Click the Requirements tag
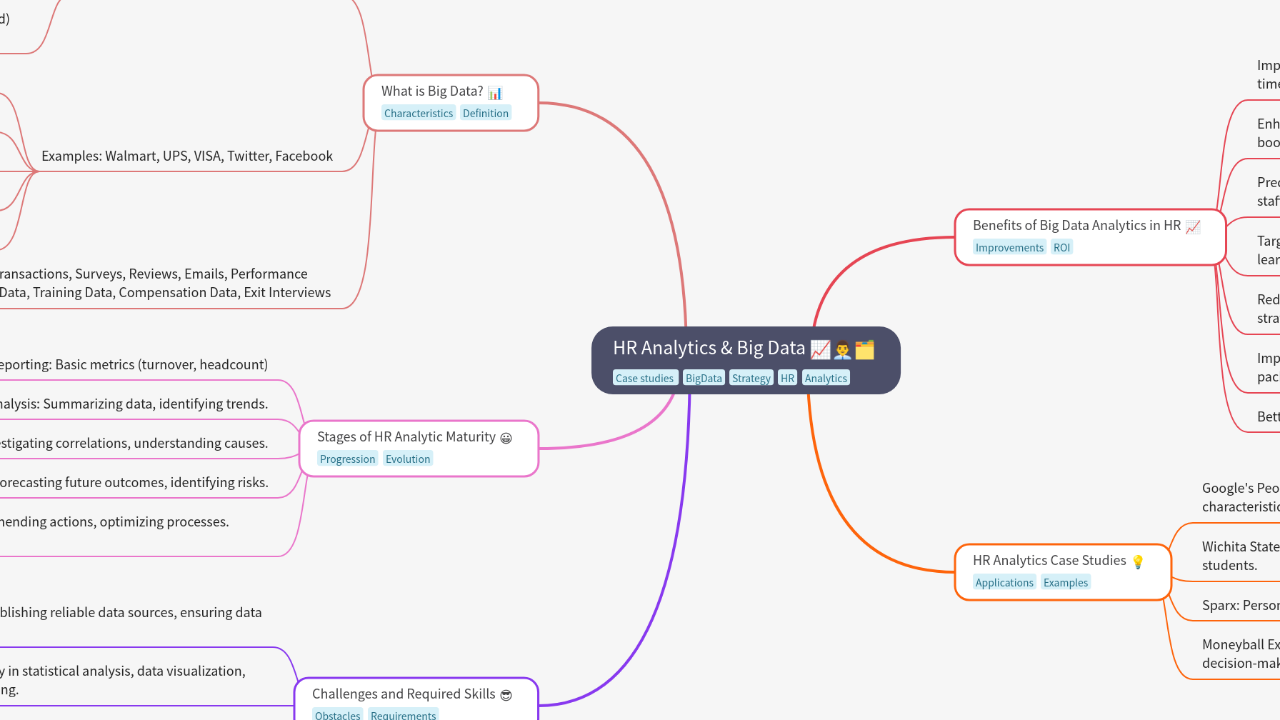The width and height of the screenshot is (1280, 720). (x=403, y=715)
